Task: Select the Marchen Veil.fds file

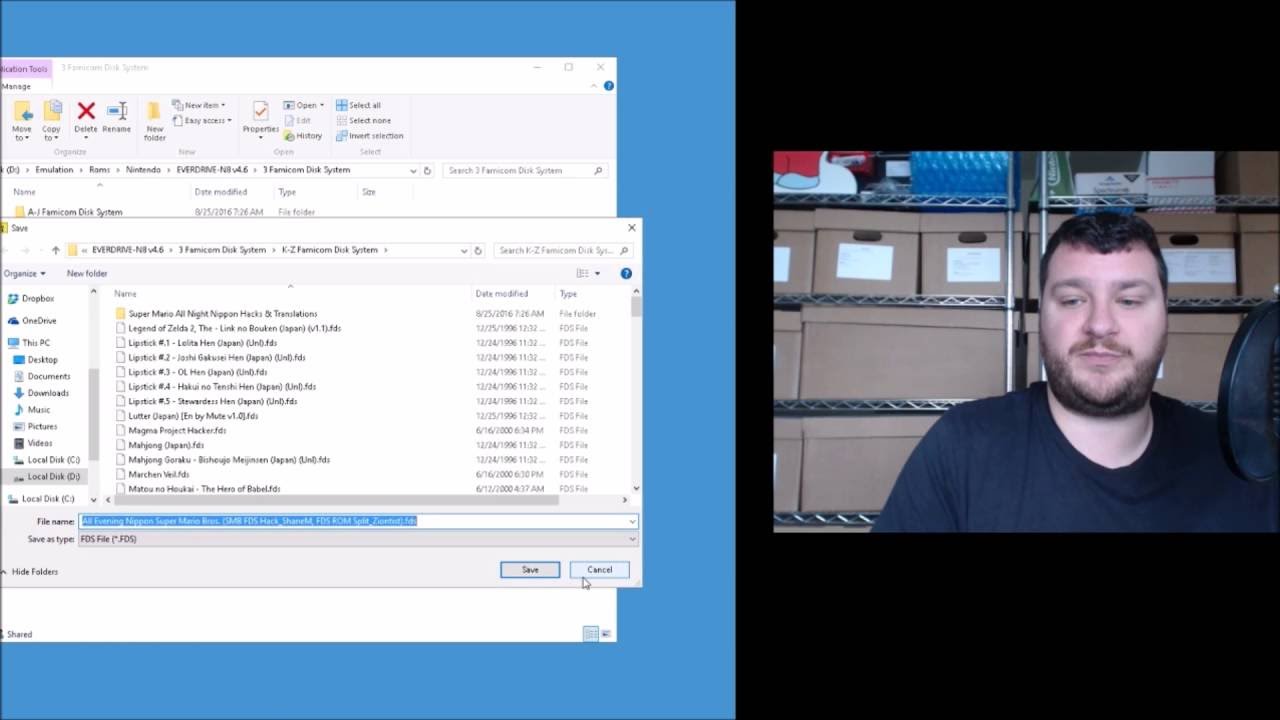Action: click(159, 474)
